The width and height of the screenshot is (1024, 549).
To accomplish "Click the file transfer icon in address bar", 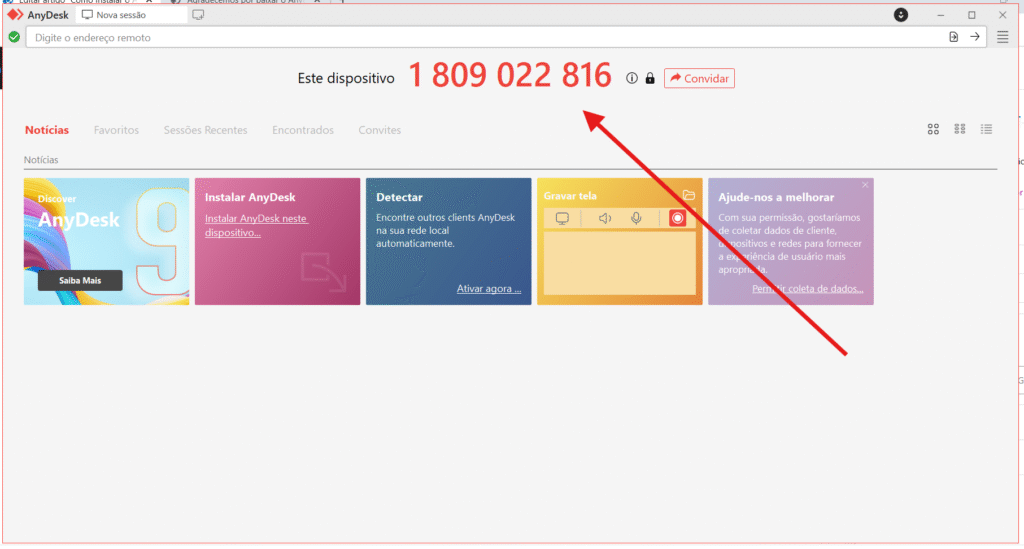I will (953, 37).
